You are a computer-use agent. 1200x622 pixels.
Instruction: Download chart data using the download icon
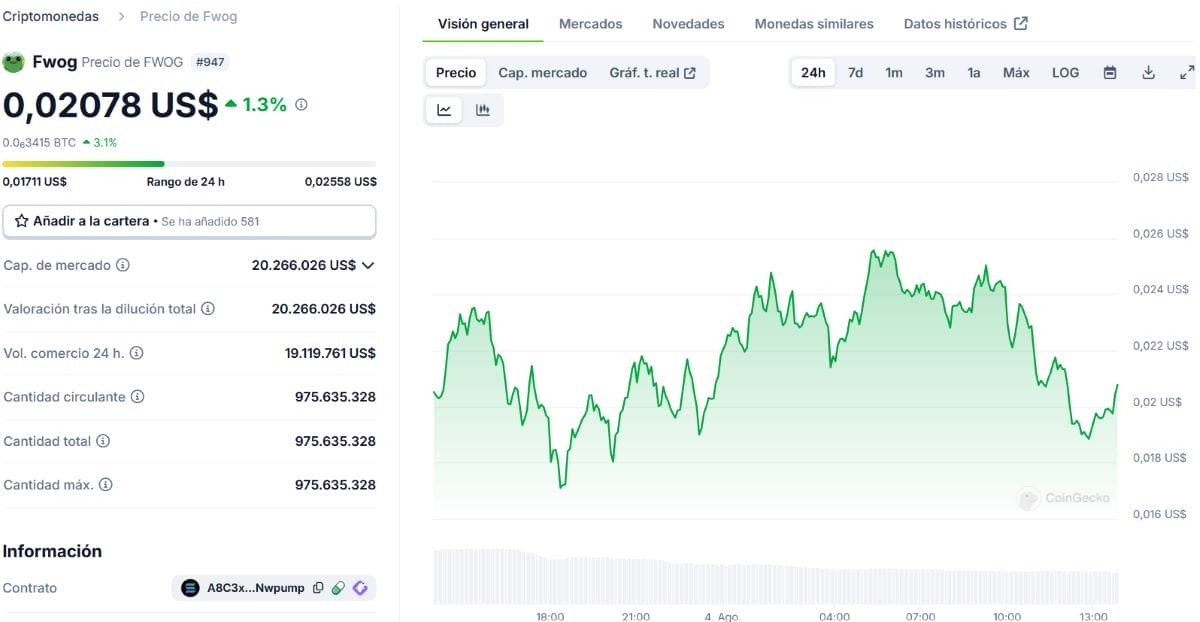(x=1148, y=73)
